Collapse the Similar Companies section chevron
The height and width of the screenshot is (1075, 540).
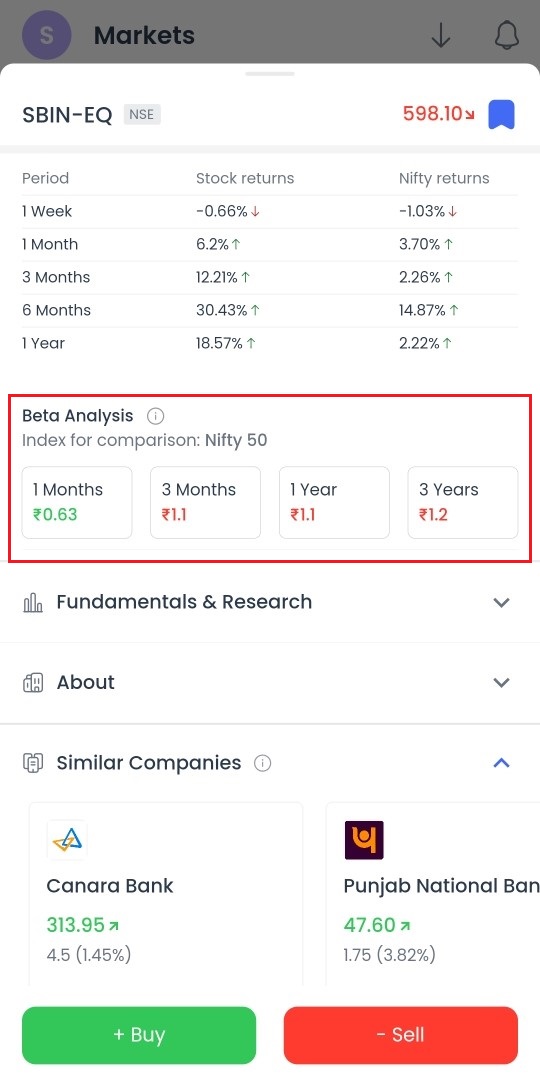tap(502, 762)
